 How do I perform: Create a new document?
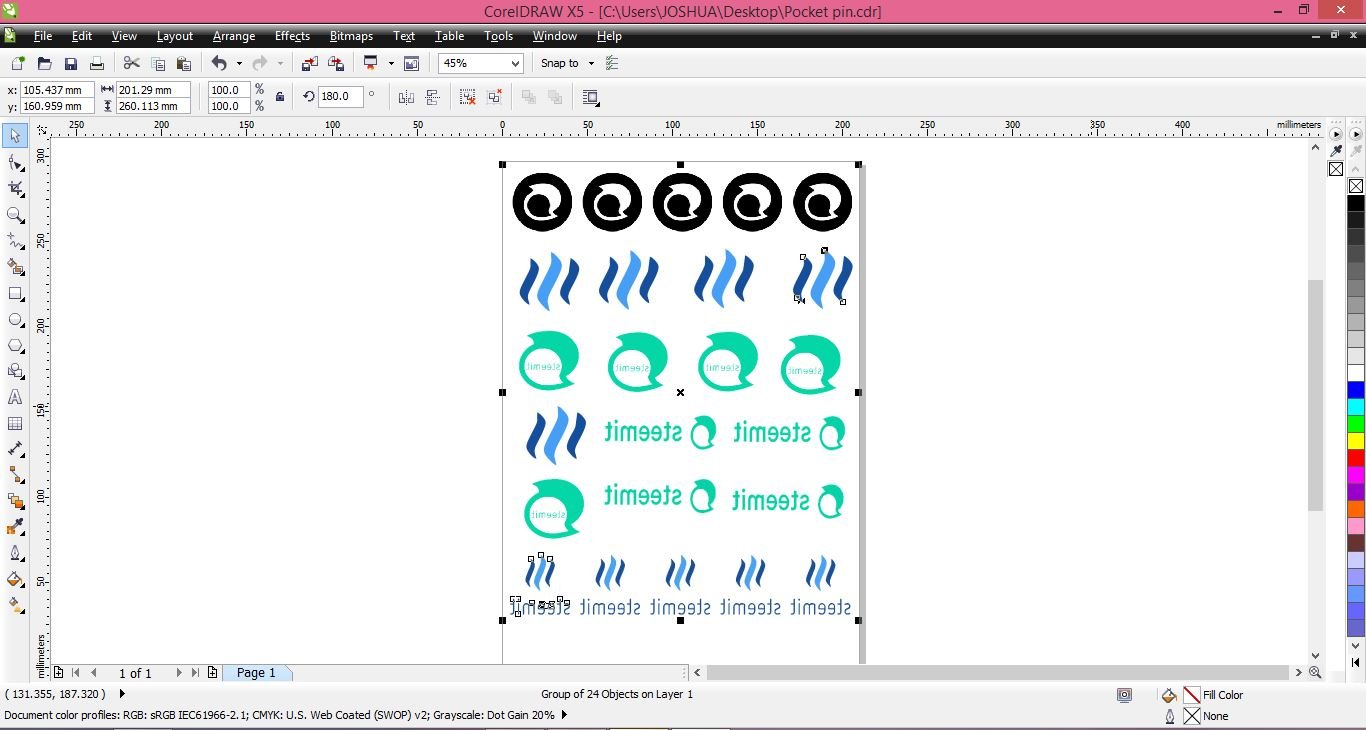pos(17,63)
